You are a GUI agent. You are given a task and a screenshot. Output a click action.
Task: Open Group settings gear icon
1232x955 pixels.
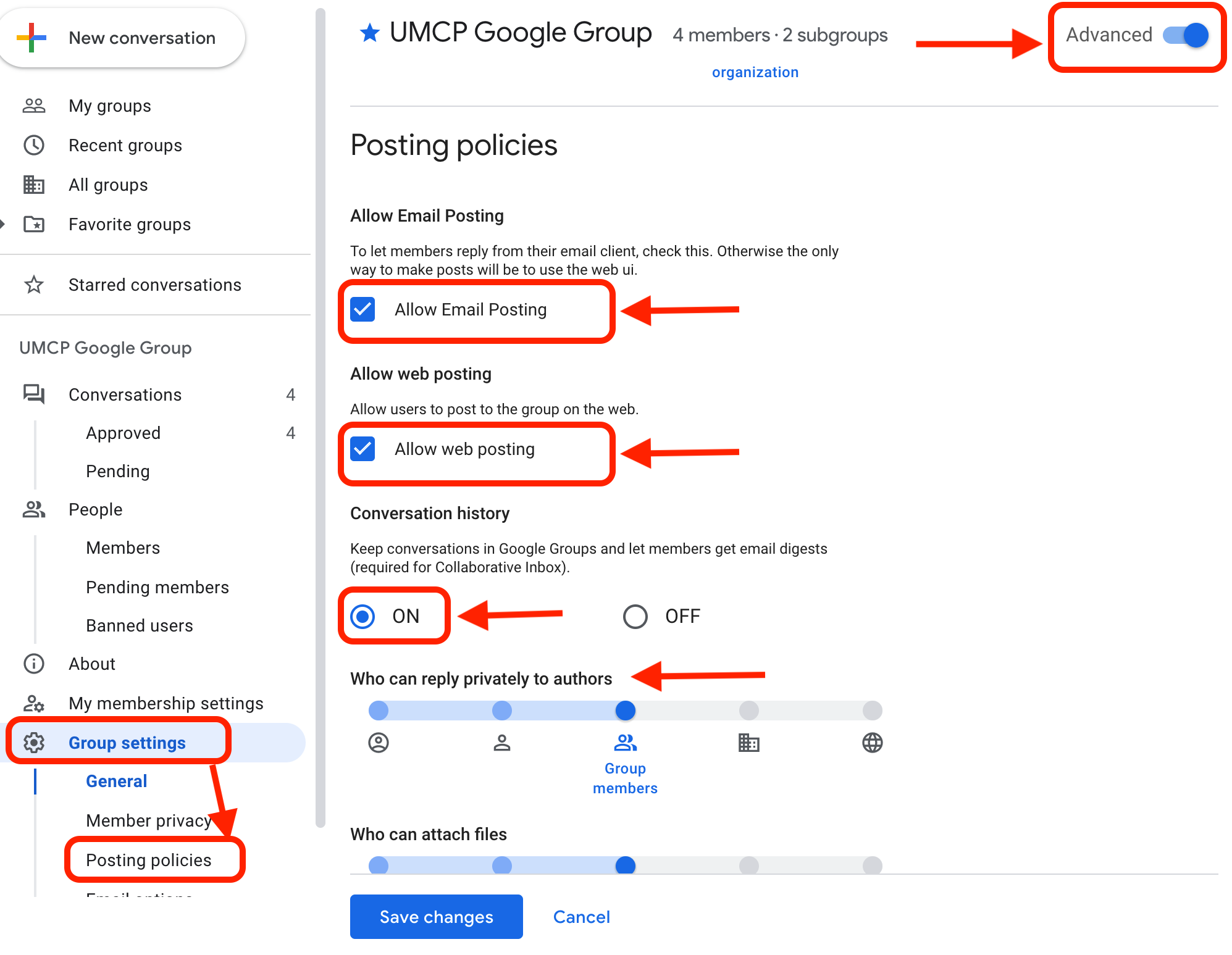[x=34, y=742]
